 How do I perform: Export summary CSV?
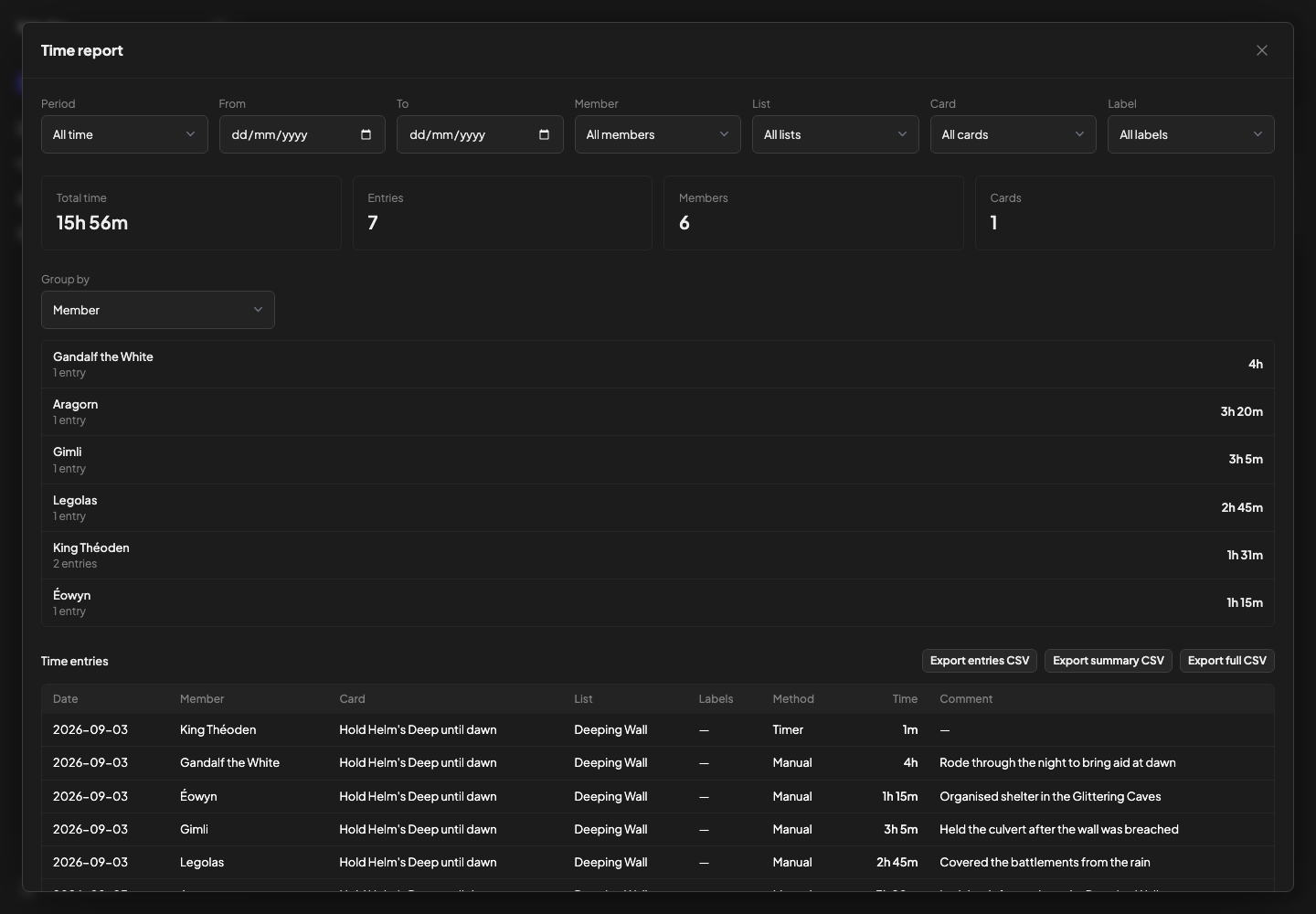[1109, 661]
